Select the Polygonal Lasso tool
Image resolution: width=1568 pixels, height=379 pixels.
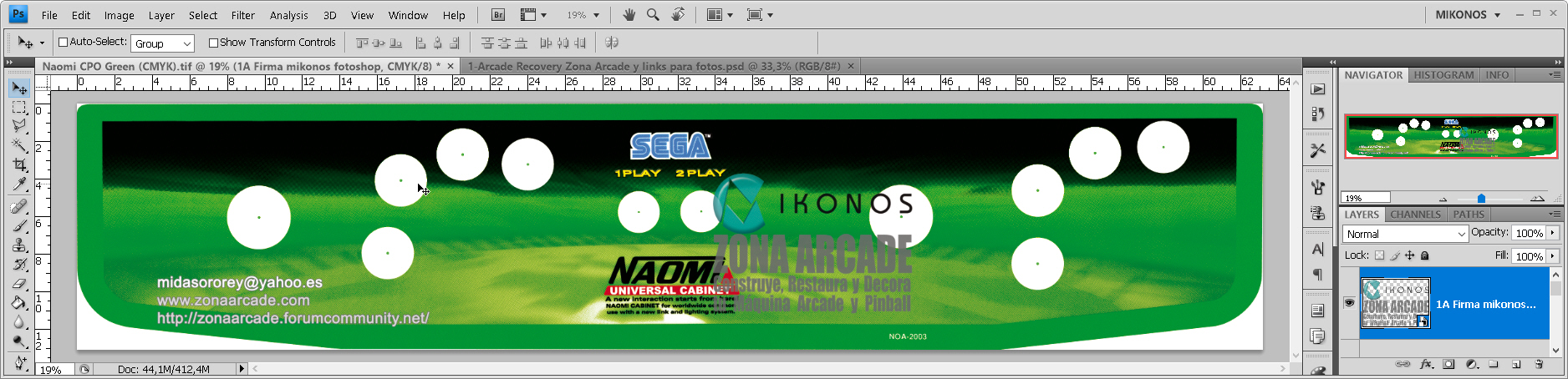pos(19,127)
